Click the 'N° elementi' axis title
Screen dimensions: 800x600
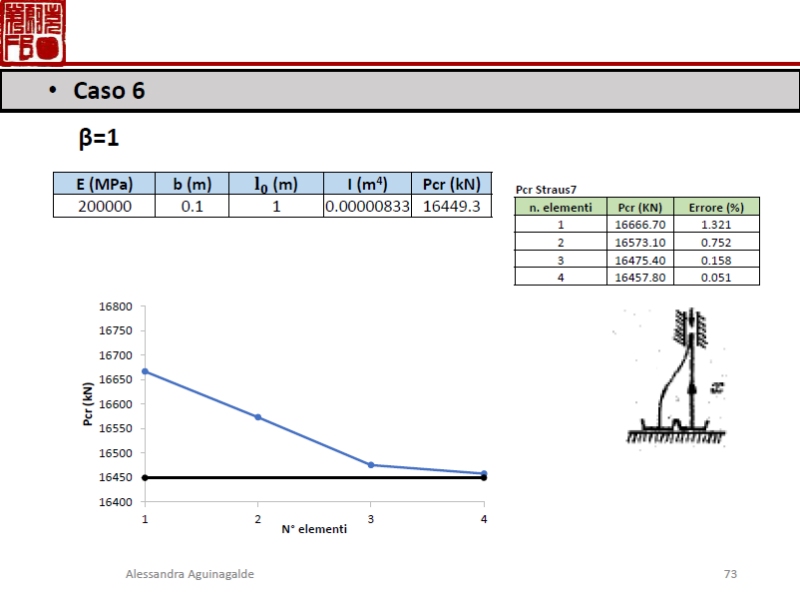pyautogui.click(x=314, y=529)
